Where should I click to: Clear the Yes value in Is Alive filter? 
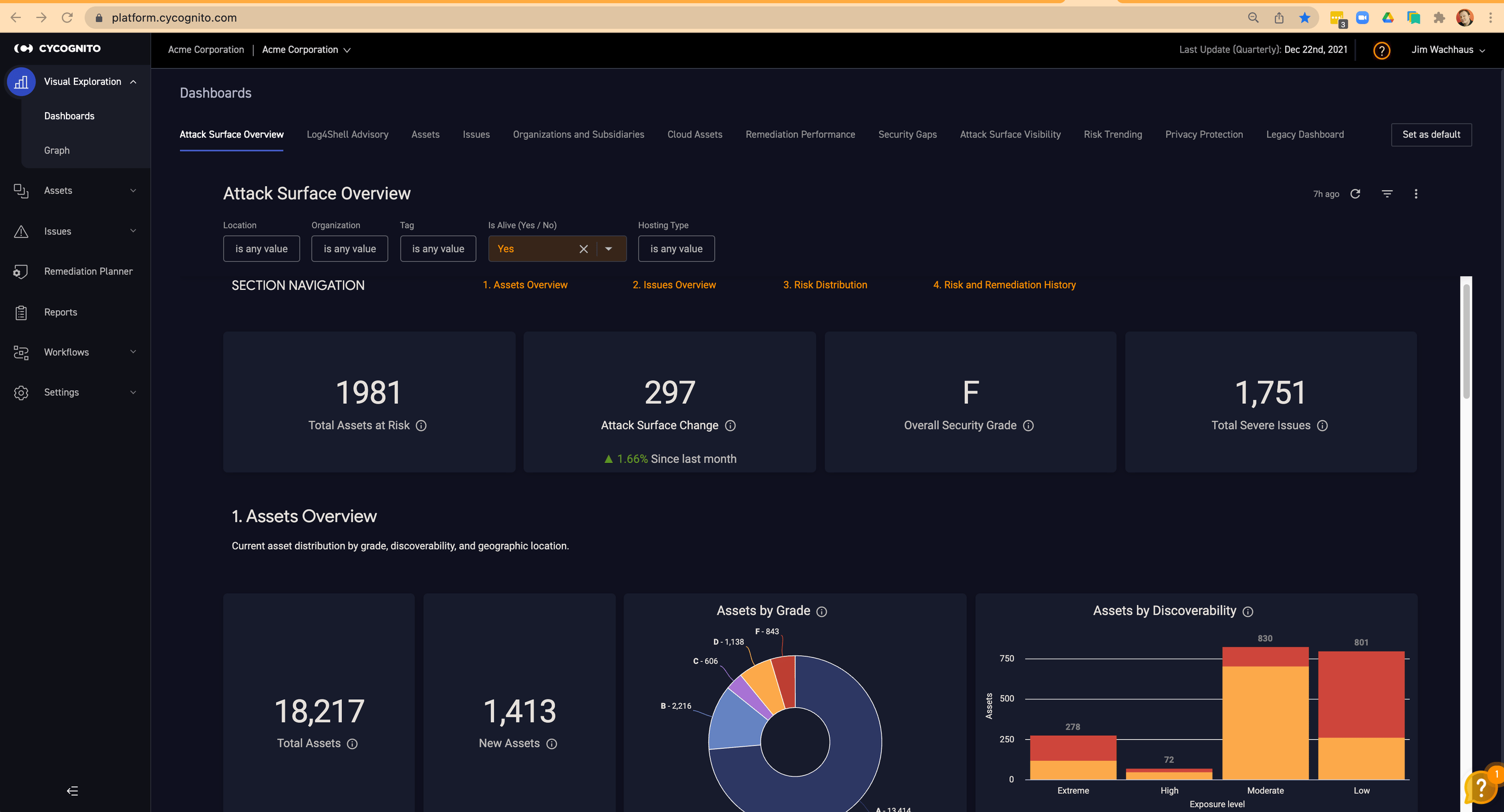(583, 249)
